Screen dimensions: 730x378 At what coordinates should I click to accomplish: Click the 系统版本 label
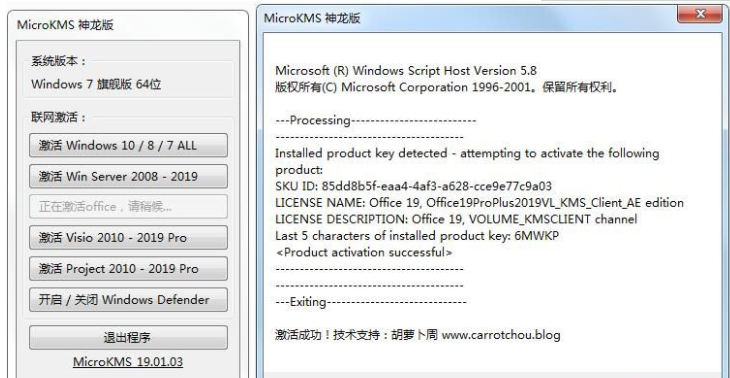click(59, 61)
